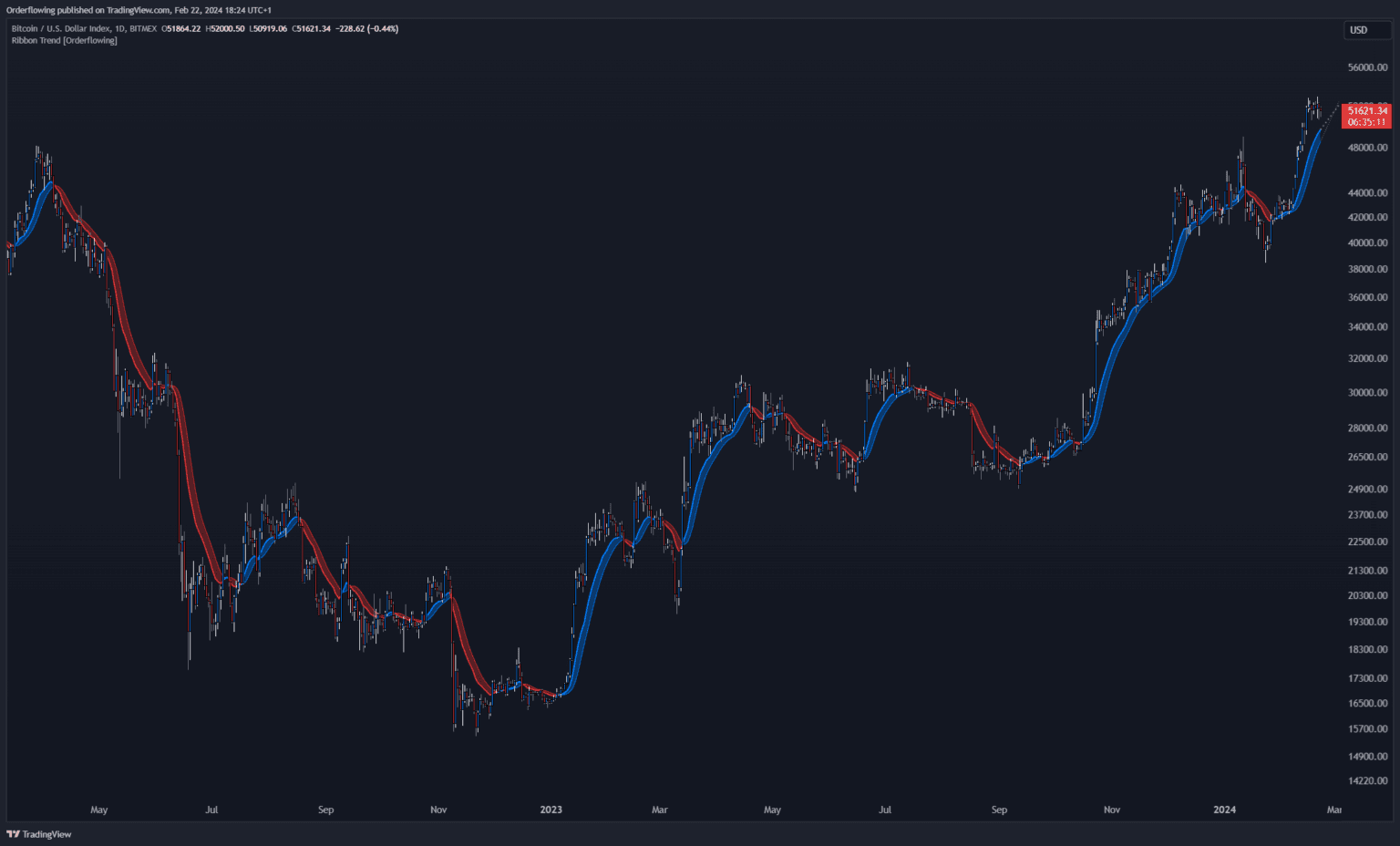Click the open value O51864.22
This screenshot has height=846, width=1400.
[x=180, y=28]
